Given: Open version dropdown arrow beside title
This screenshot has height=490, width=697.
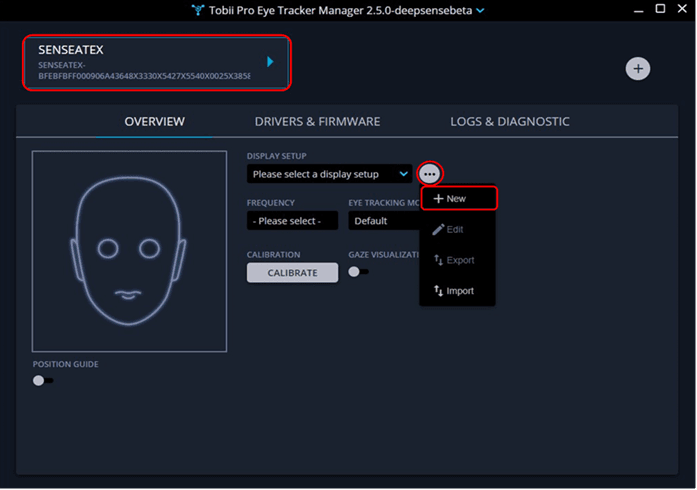Looking at the screenshot, I should tap(481, 10).
